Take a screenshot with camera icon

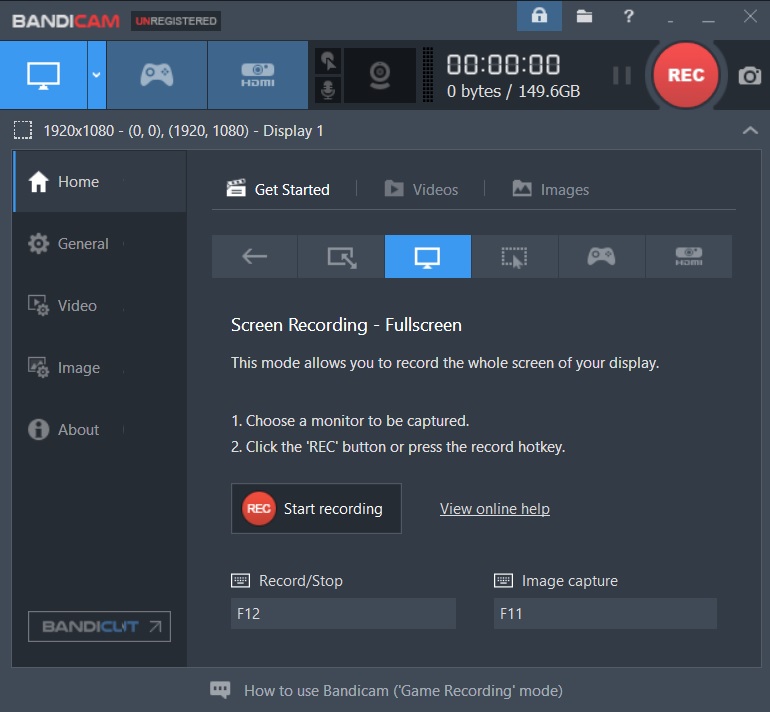click(749, 76)
